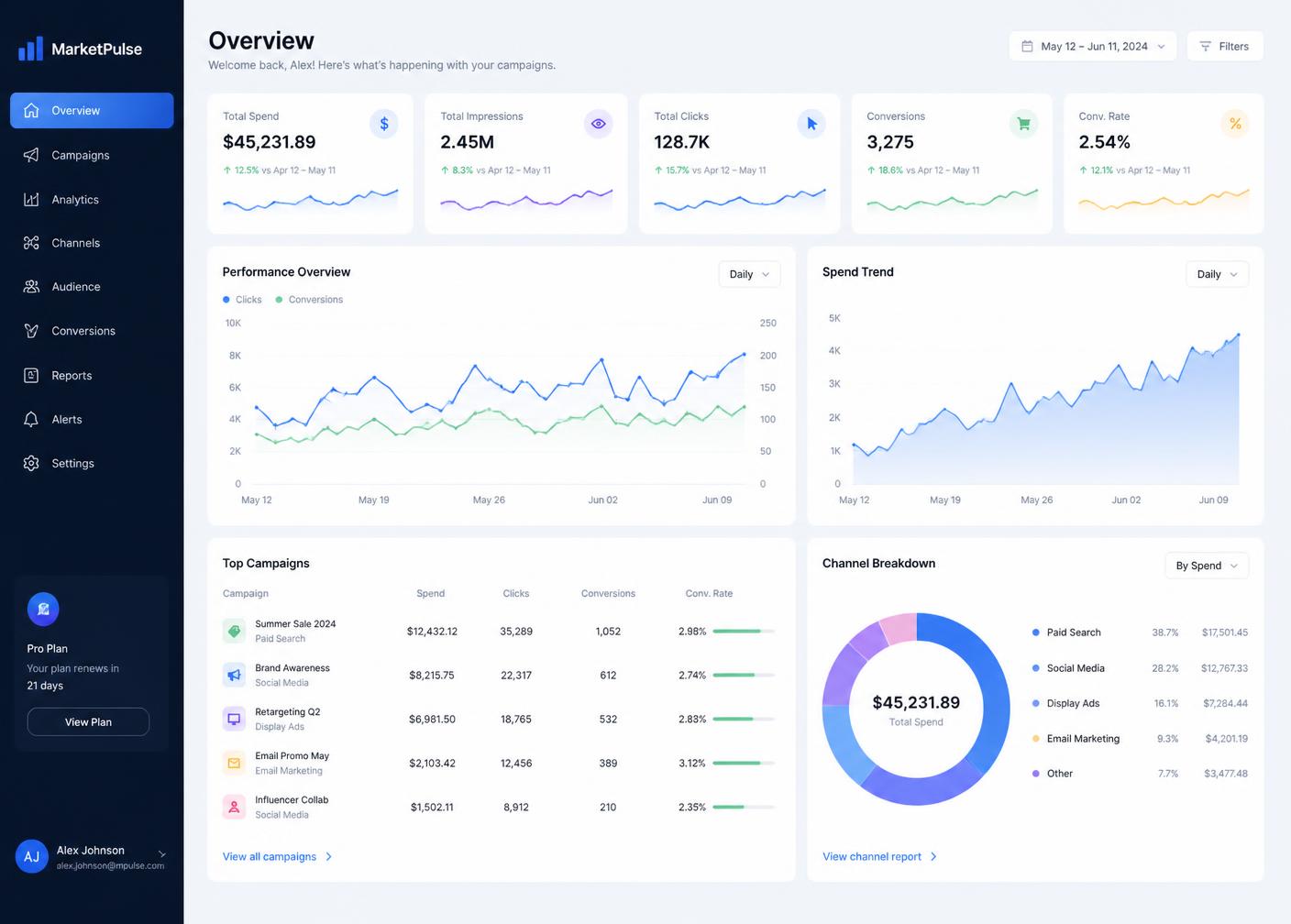Open Audience in the sidebar
This screenshot has width=1291, height=924.
(x=92, y=287)
